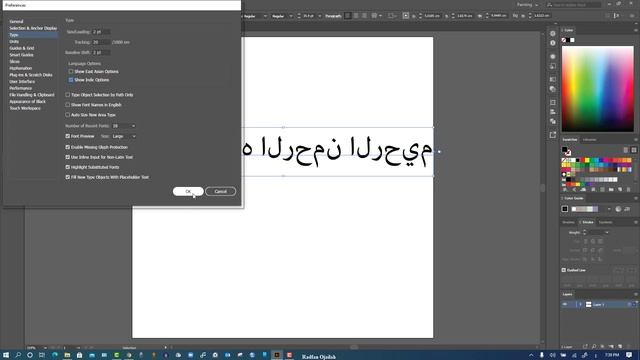Screen dimensions: 640x360
Task: Open Swatch Libraries menu icon
Action: [x=565, y=190]
